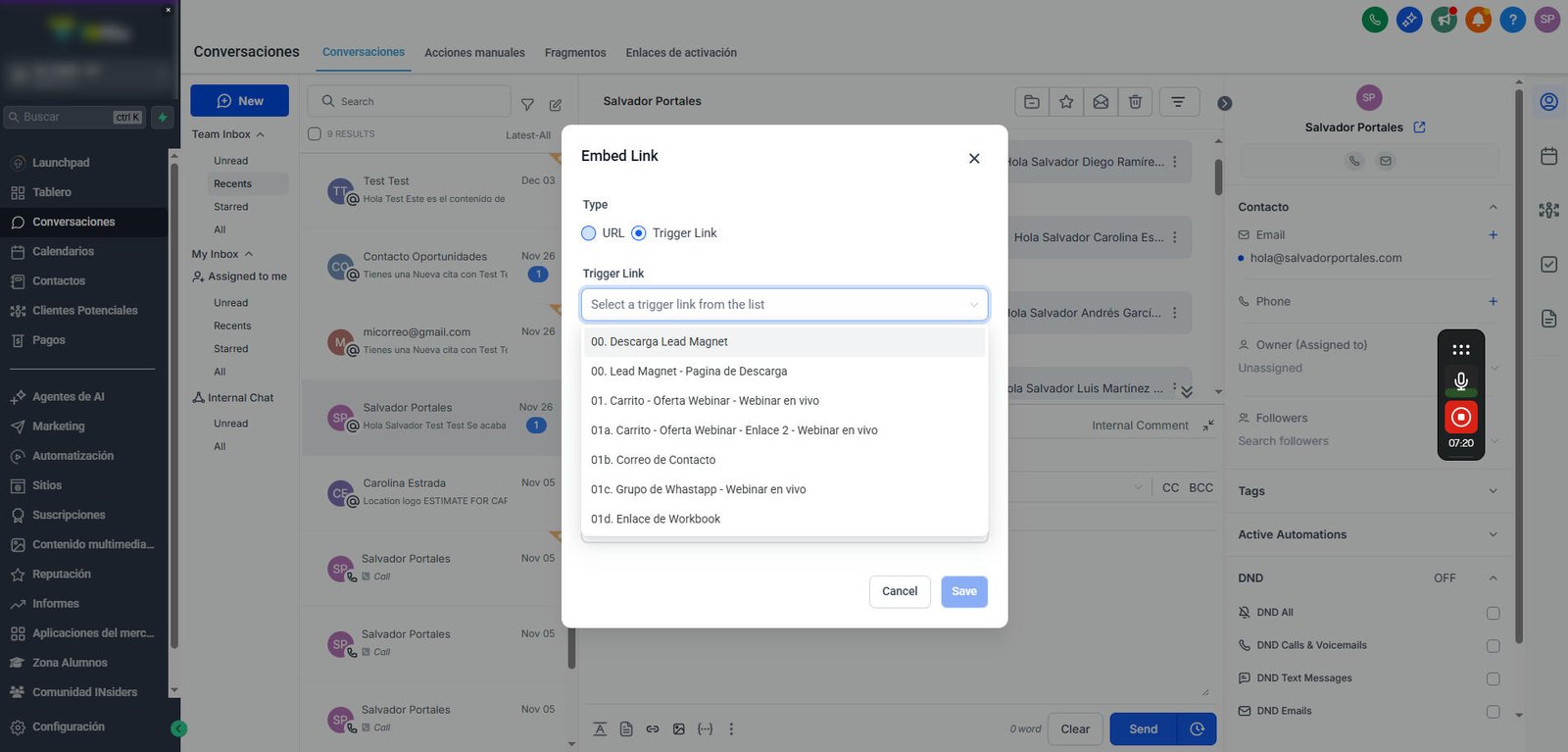Click the custom values braces icon
Viewport: 1568px width, 752px height.
[x=705, y=728]
